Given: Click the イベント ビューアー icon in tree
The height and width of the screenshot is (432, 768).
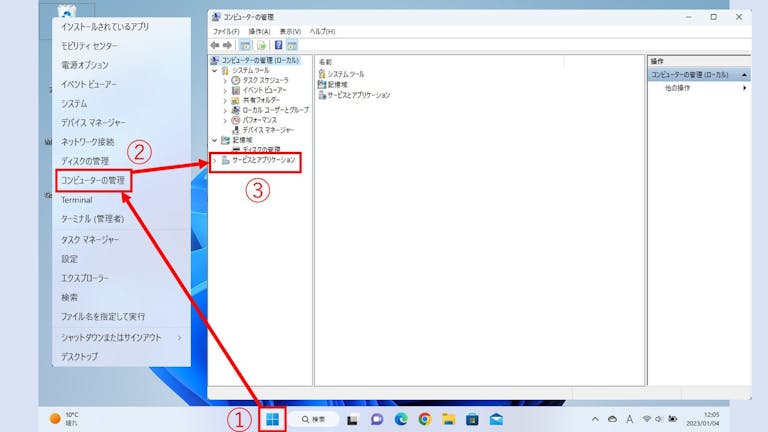Looking at the screenshot, I should pos(236,90).
